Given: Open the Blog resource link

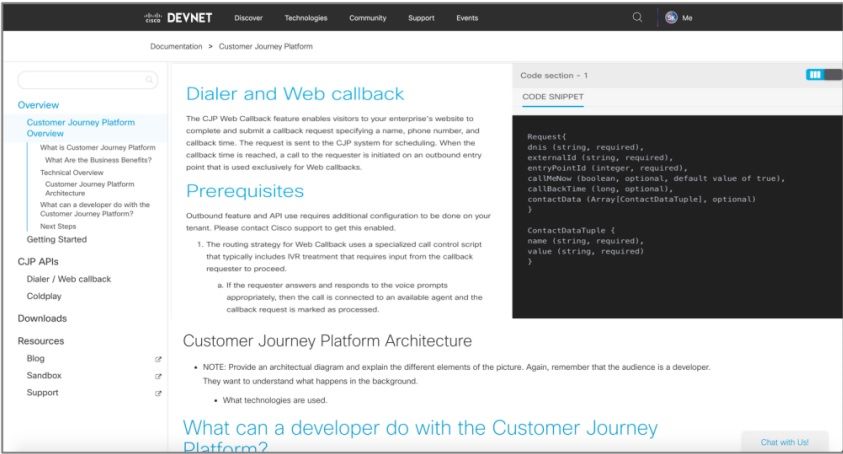Looking at the screenshot, I should [x=35, y=358].
